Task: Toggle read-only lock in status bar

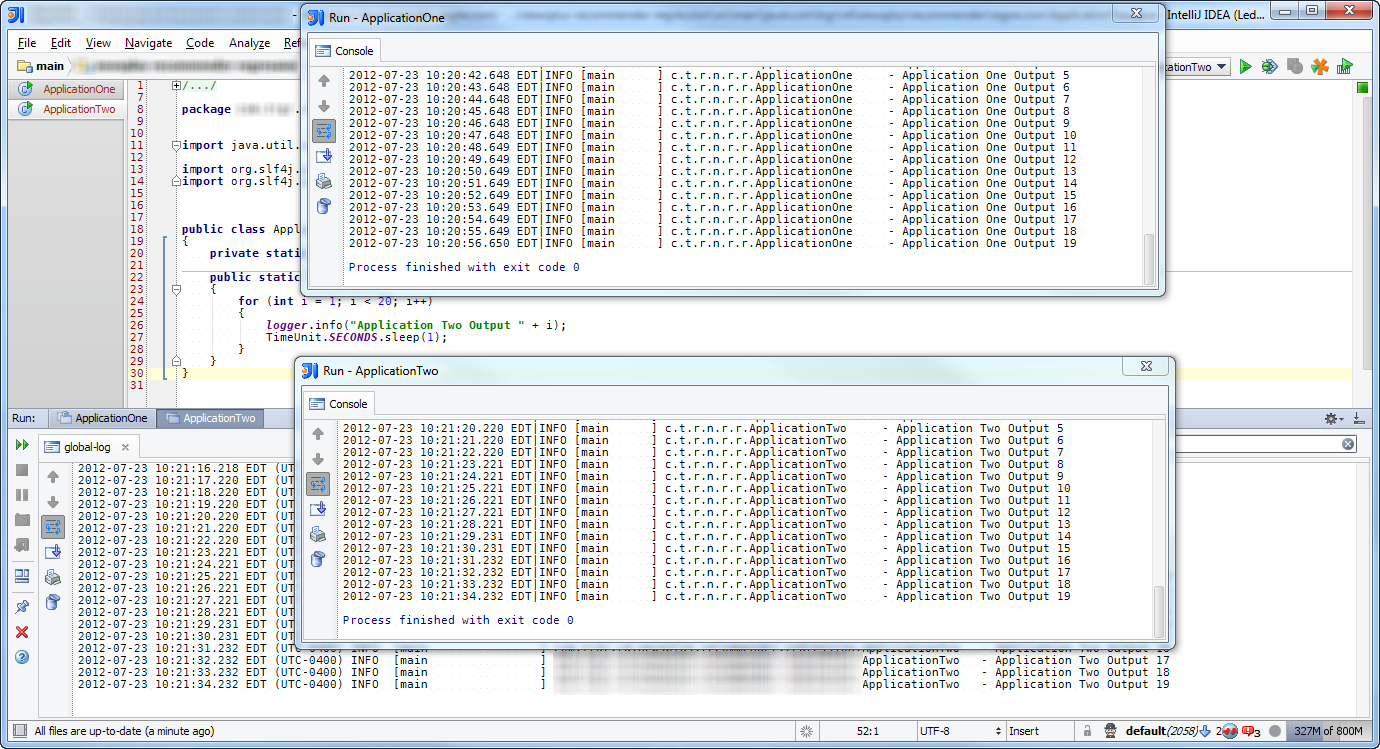Action: coord(1087,731)
